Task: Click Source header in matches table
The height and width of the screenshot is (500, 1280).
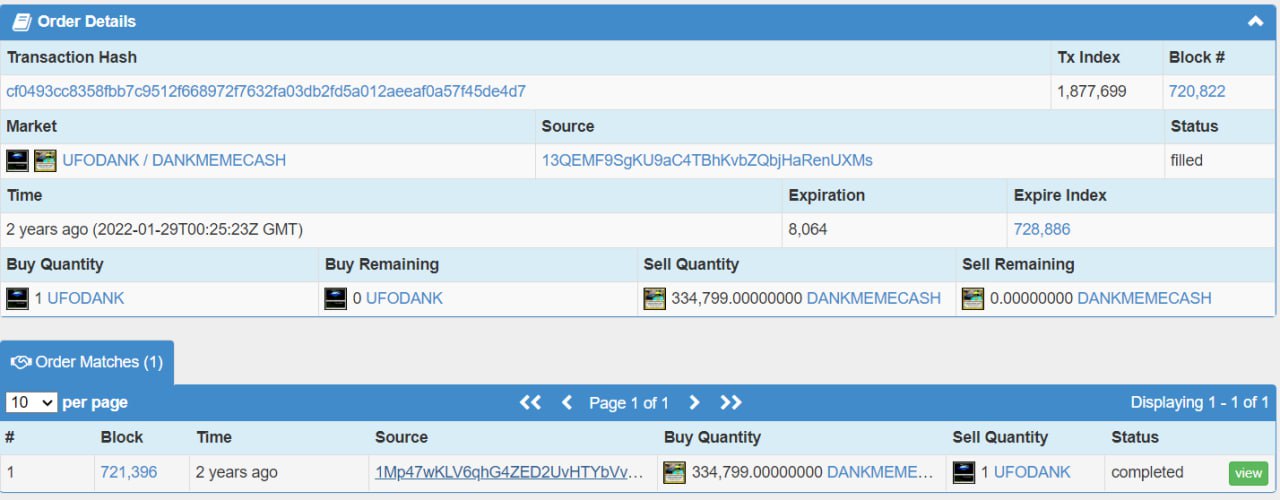Action: 402,437
